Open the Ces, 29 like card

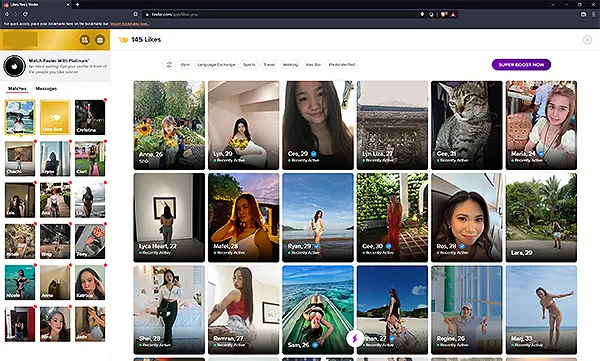tap(318, 125)
